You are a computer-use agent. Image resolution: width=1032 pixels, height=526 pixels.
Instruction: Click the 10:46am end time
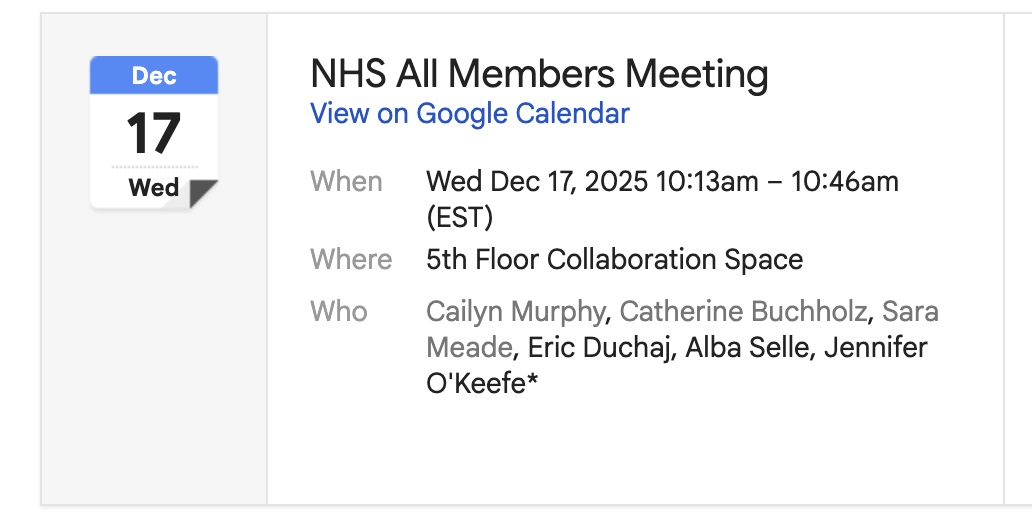(845, 182)
